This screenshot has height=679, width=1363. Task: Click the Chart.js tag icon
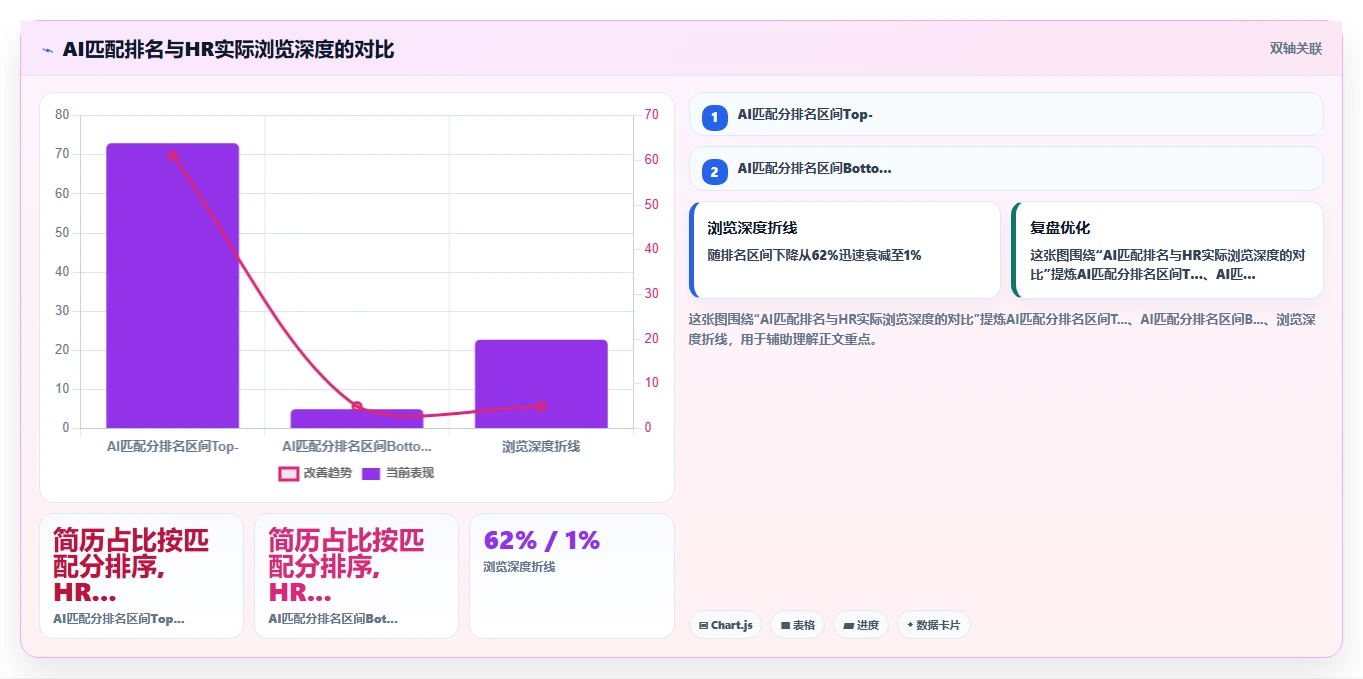pos(704,626)
